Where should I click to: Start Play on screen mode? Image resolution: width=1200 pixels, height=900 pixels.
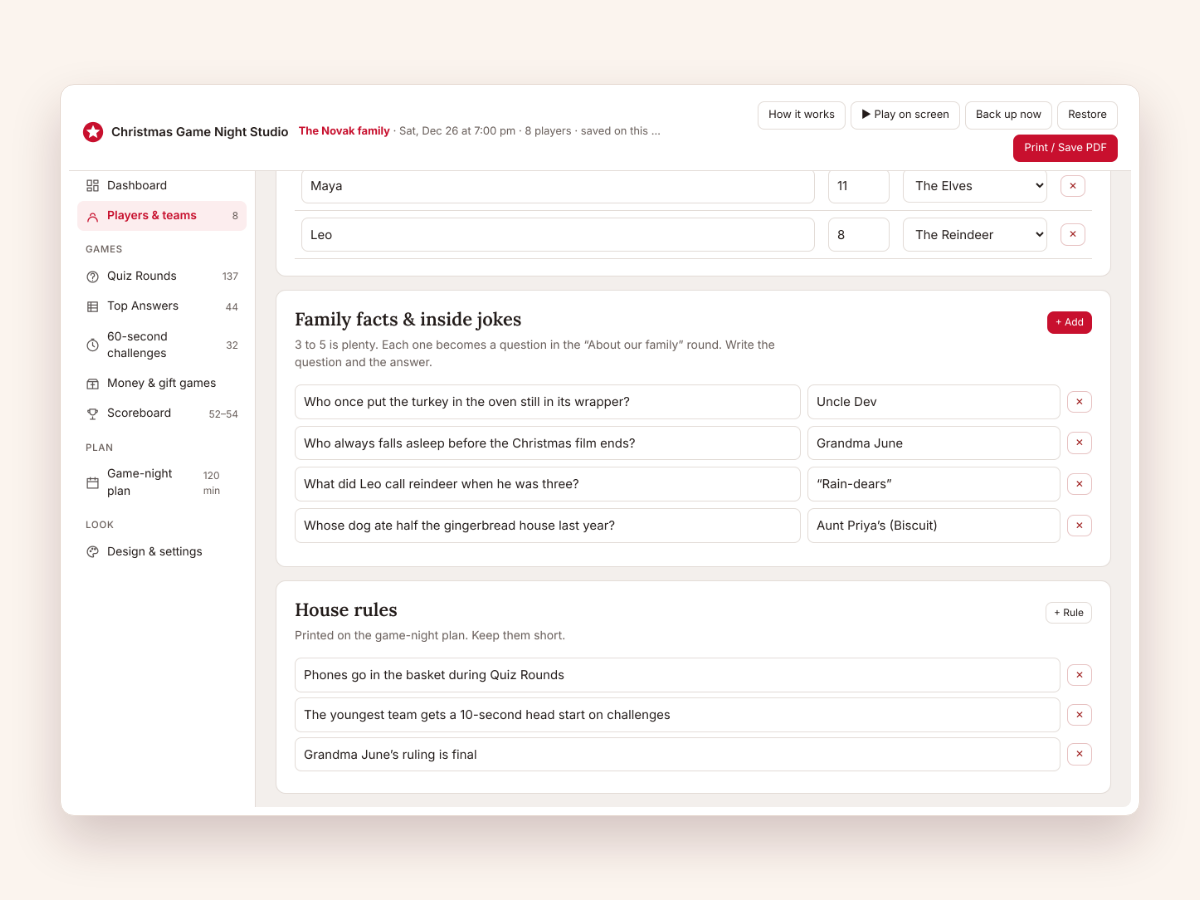coord(905,115)
